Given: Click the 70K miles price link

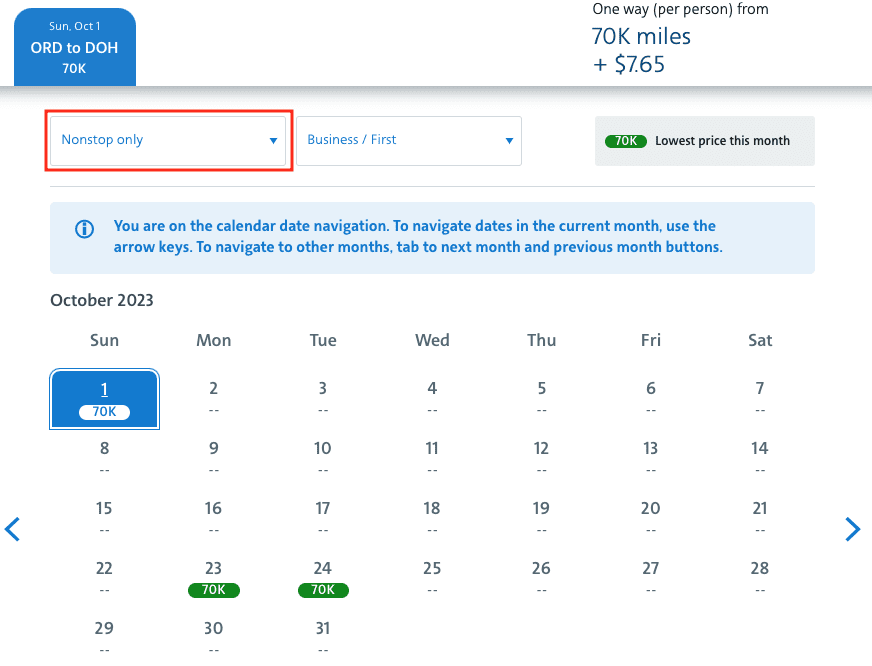Looking at the screenshot, I should (641, 37).
